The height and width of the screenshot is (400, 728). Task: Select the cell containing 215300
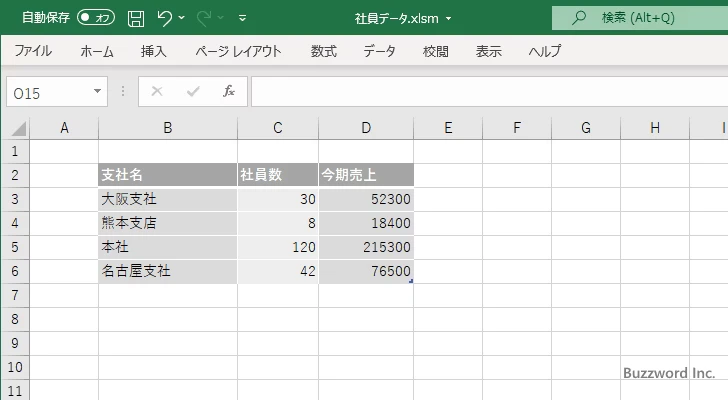click(x=366, y=247)
